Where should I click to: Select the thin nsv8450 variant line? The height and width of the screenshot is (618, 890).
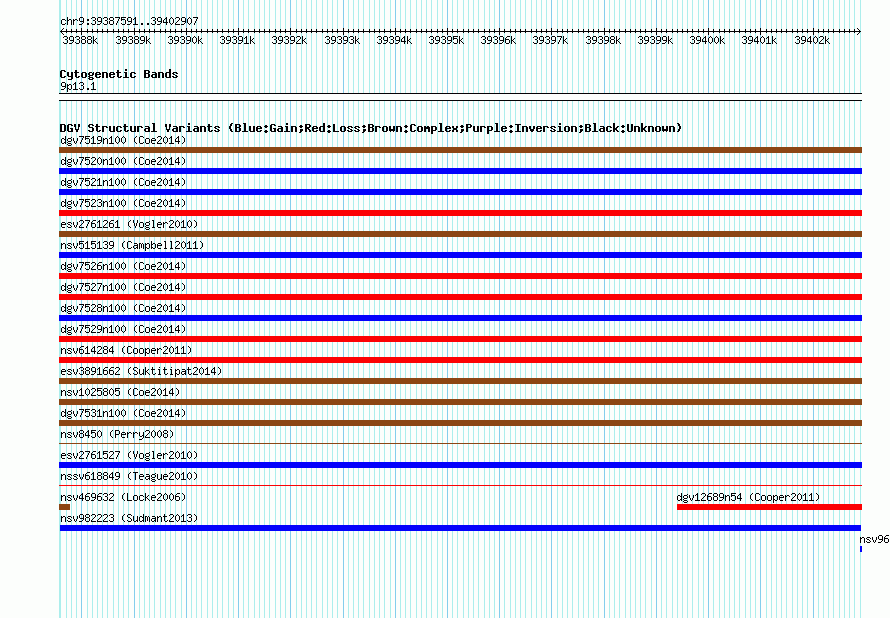[x=460, y=444]
